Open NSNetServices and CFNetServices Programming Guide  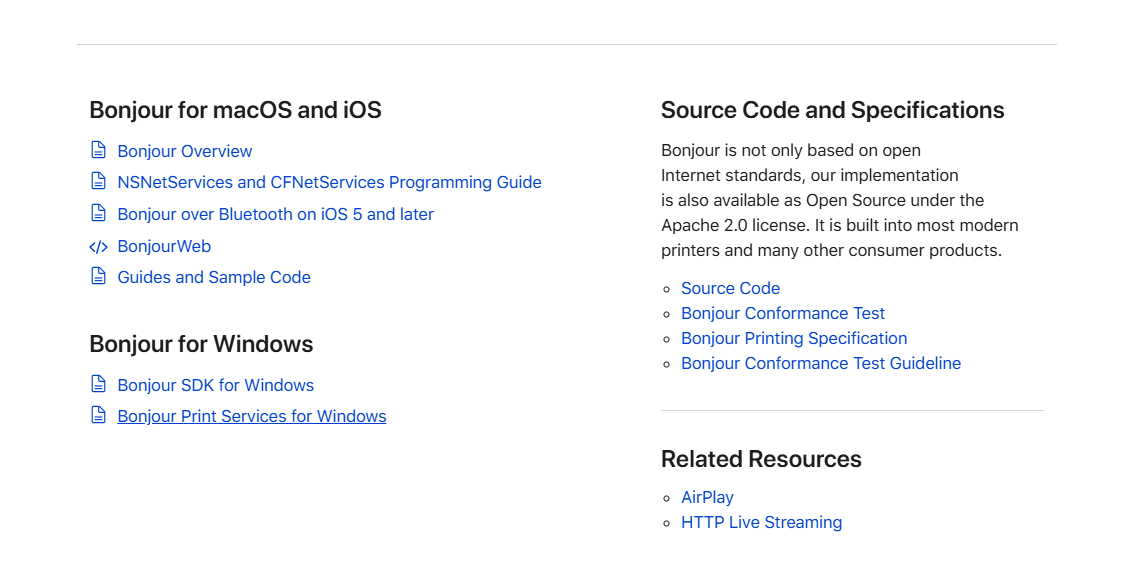[x=329, y=182]
